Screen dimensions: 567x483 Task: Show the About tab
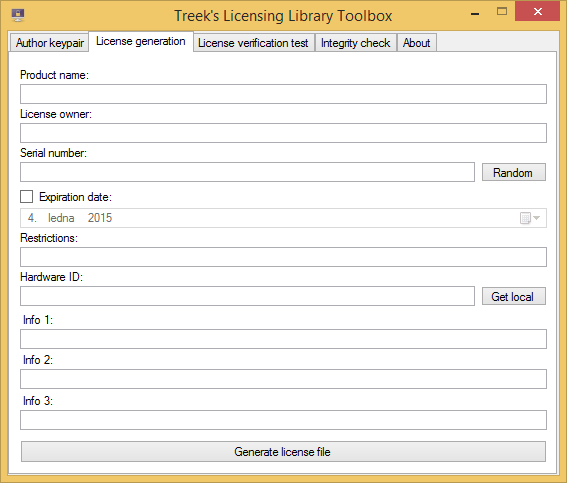point(417,43)
